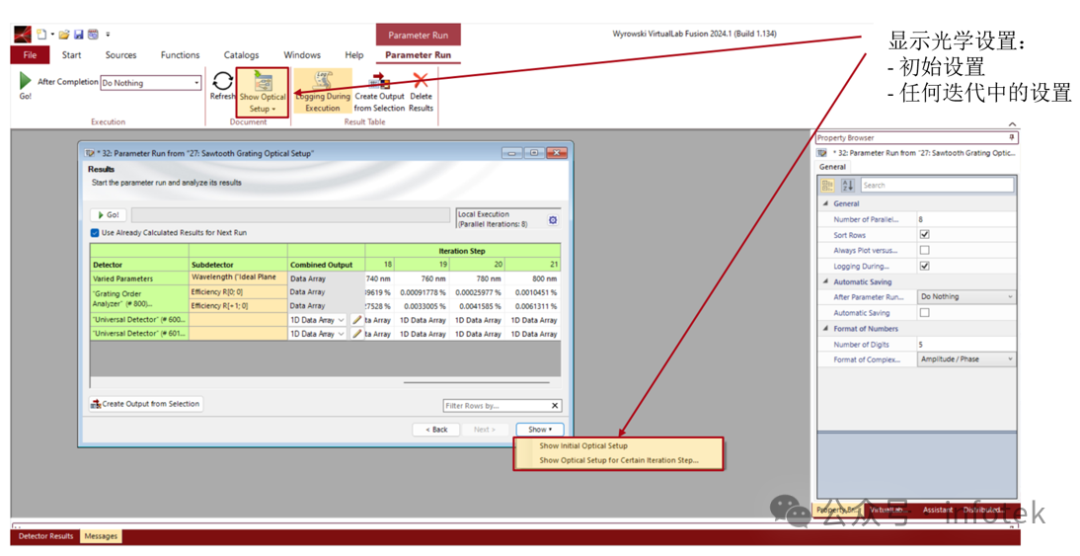Viewport: 1080px width, 556px height.
Task: Open the quick access toolbar customize arrow
Action: pyautogui.click(x=108, y=34)
